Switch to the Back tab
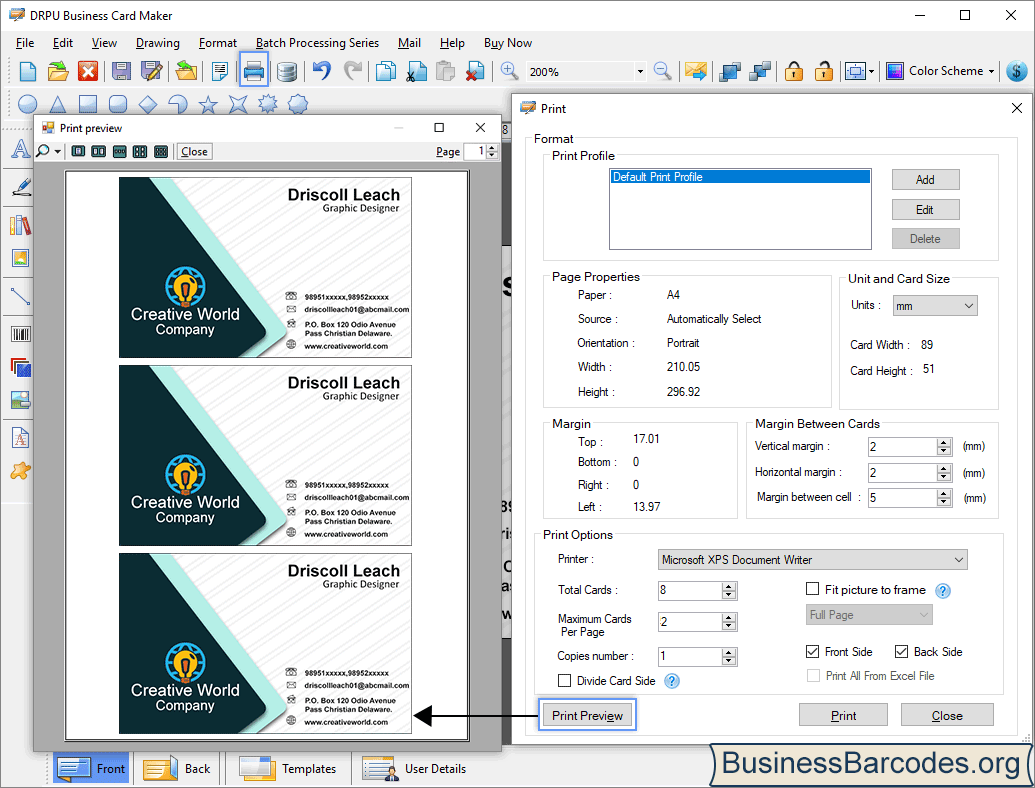The height and width of the screenshot is (788, 1035). click(x=177, y=769)
